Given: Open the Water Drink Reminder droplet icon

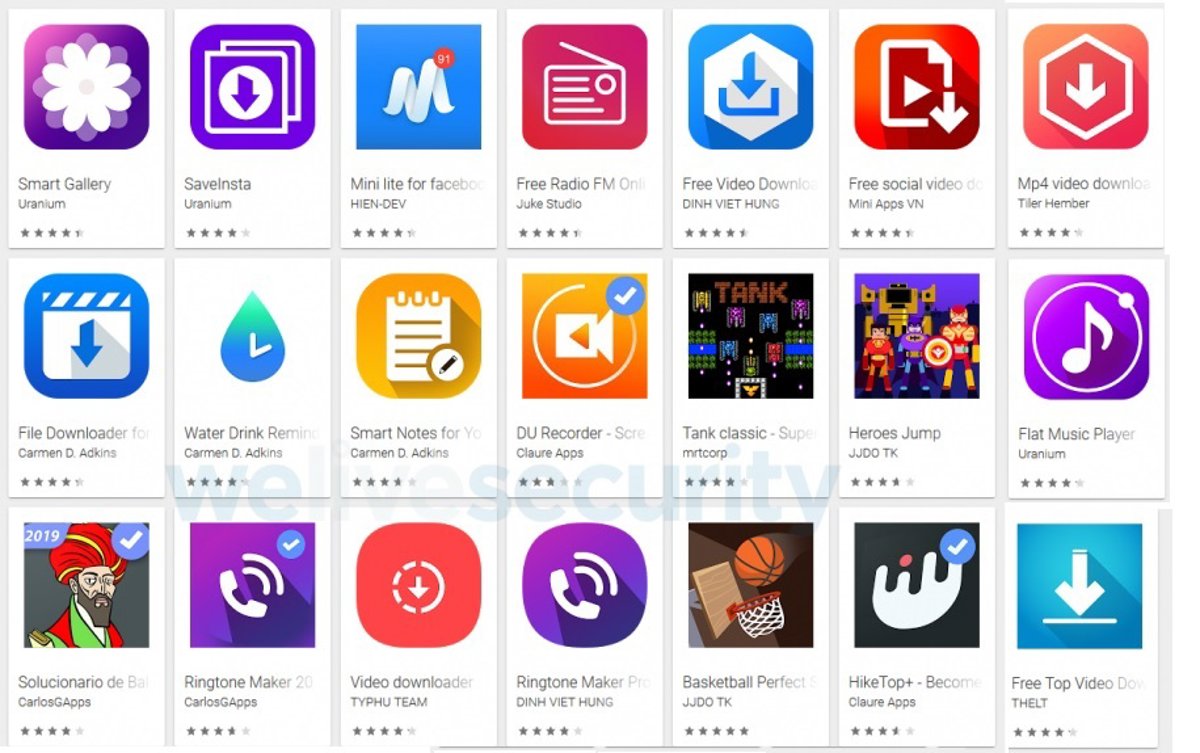Looking at the screenshot, I should tap(252, 337).
